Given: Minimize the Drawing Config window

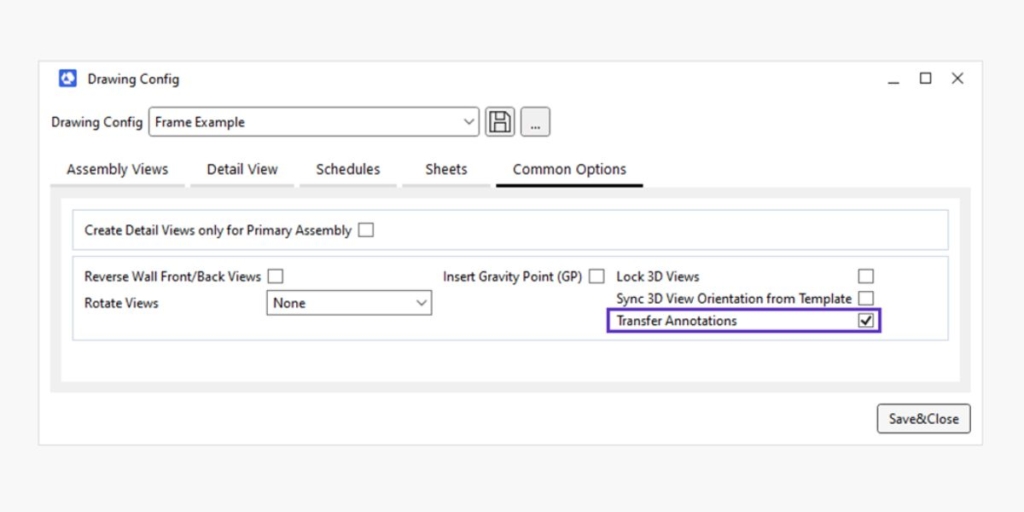Looking at the screenshot, I should coord(894,79).
